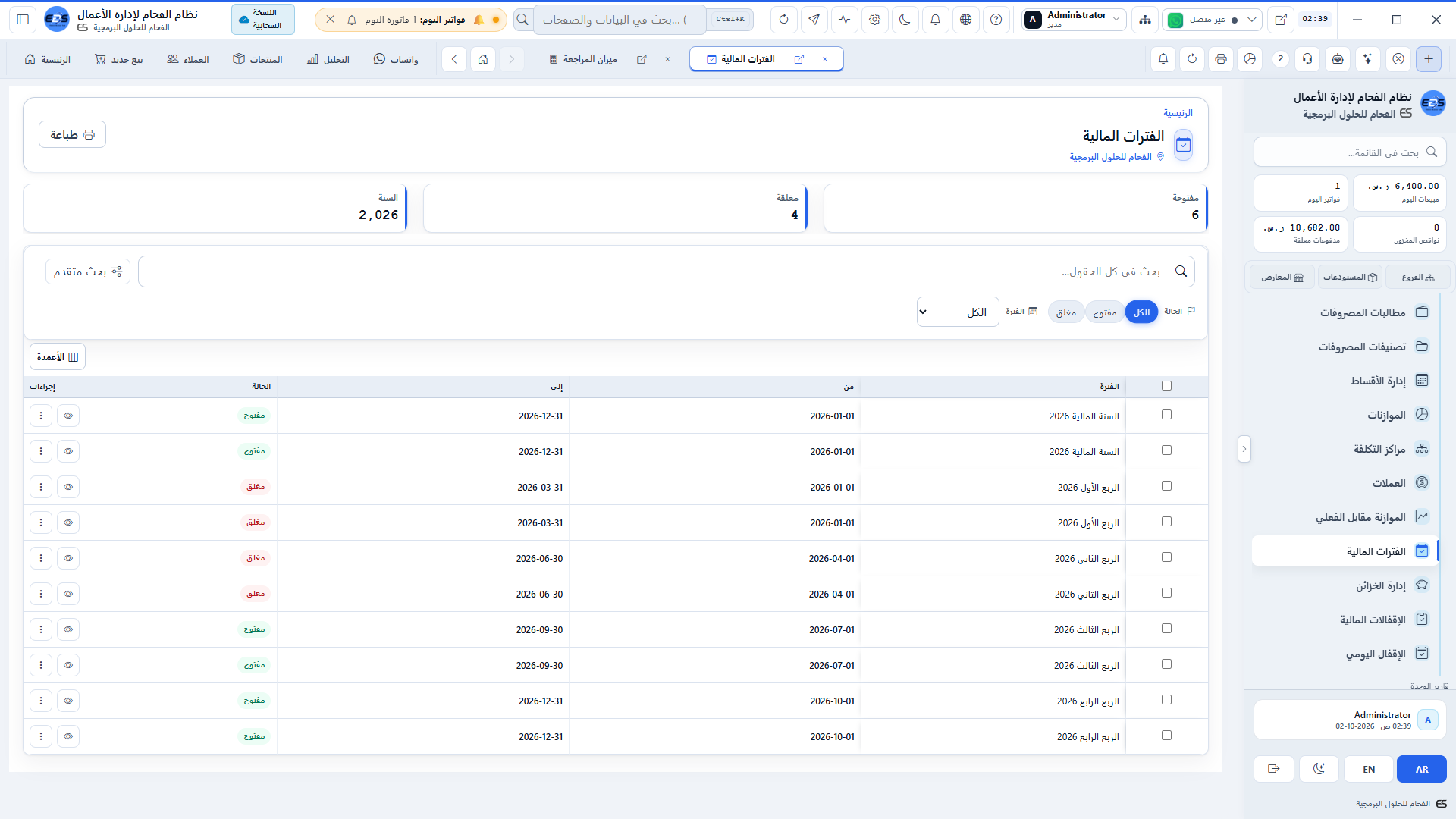Filter status by مغلق pill
Viewport: 1456px width, 819px height.
click(x=1066, y=312)
